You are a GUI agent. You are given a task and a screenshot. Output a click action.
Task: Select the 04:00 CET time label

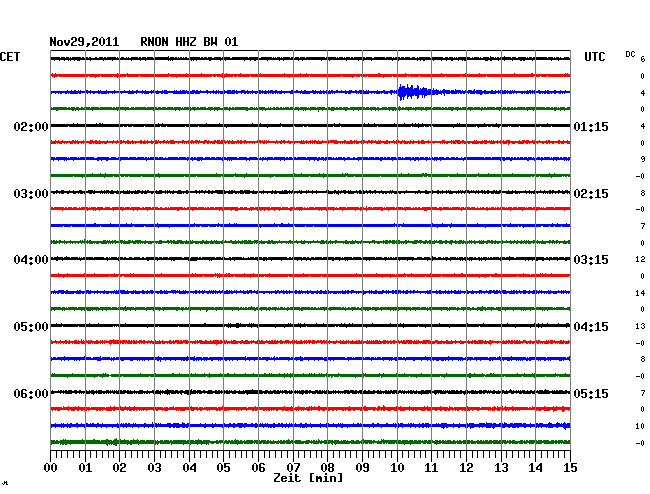[x=31, y=260]
